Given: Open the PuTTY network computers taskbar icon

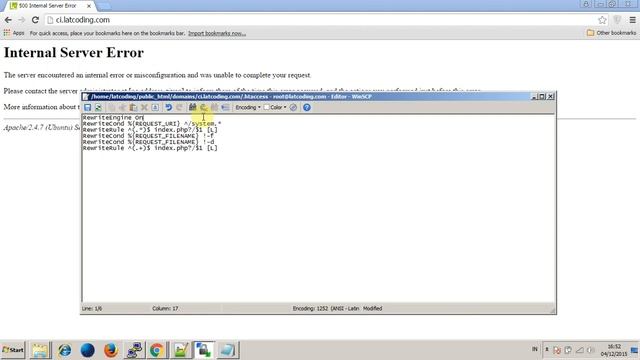Looking at the screenshot, I should click(134, 350).
